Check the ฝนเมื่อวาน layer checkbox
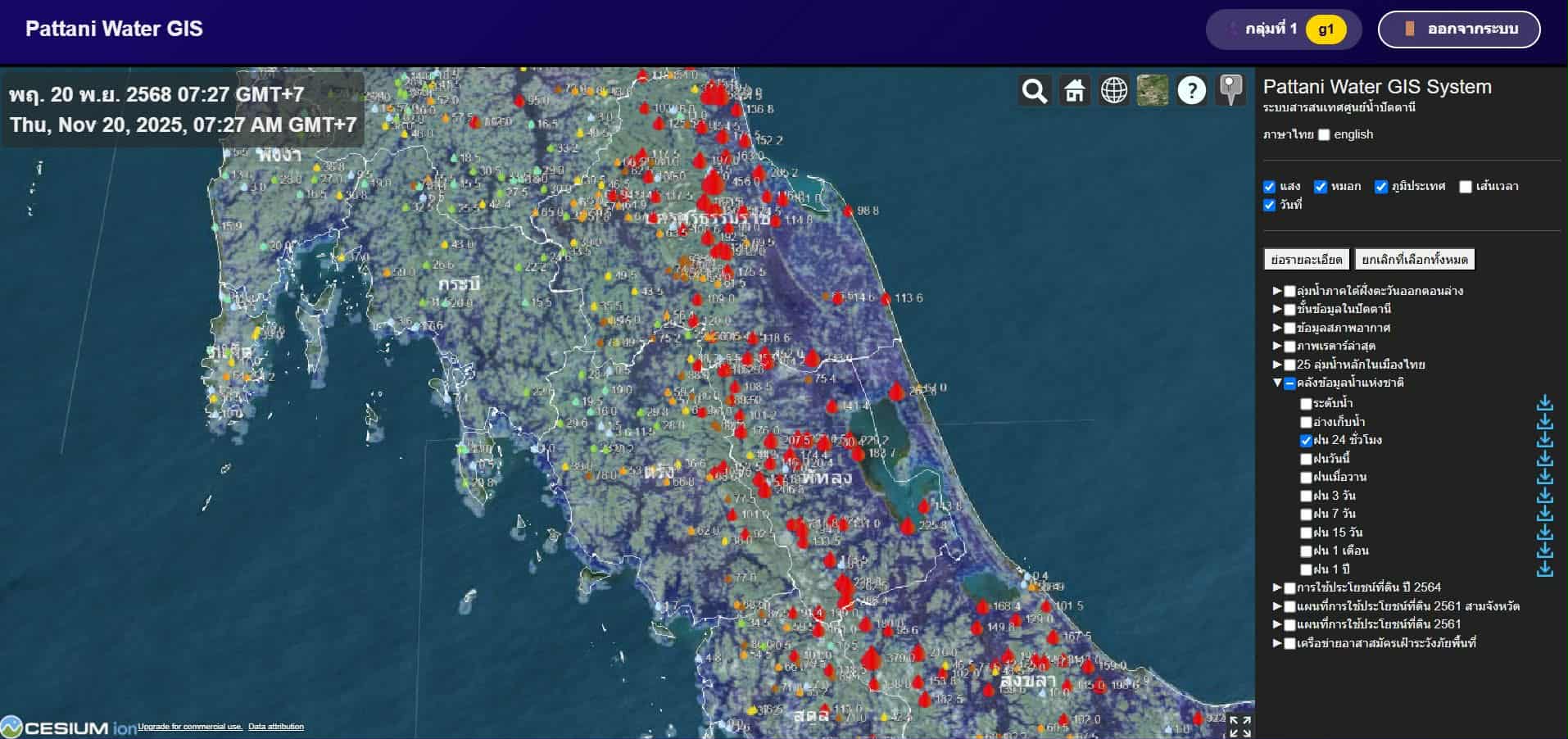The height and width of the screenshot is (739, 1568). click(x=1306, y=478)
